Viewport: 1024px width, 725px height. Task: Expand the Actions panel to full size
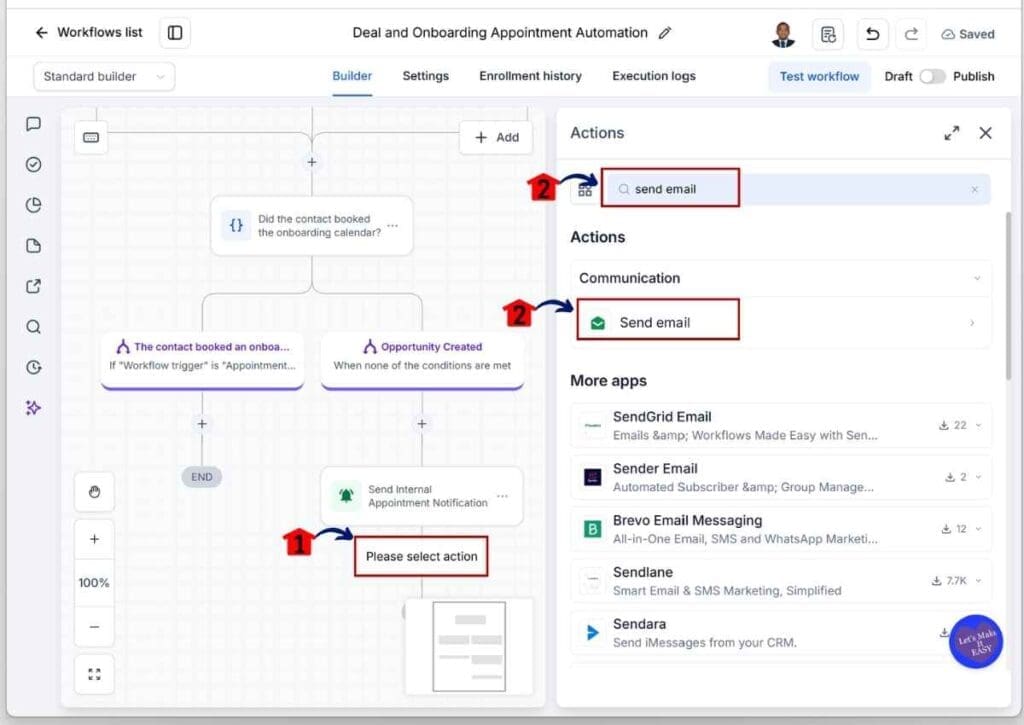point(952,133)
